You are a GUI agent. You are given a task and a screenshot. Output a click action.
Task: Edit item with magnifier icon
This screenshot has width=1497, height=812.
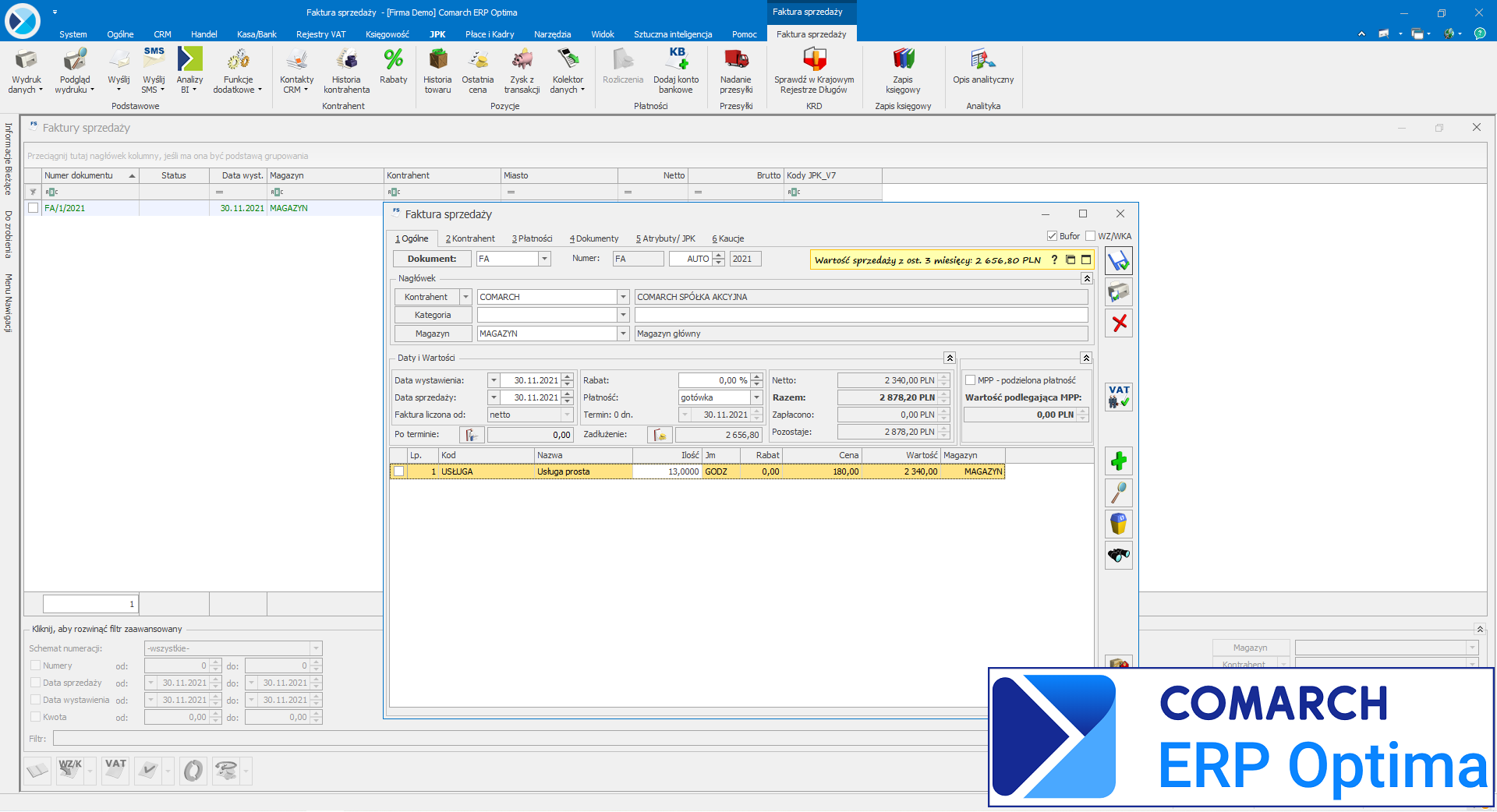click(x=1119, y=492)
